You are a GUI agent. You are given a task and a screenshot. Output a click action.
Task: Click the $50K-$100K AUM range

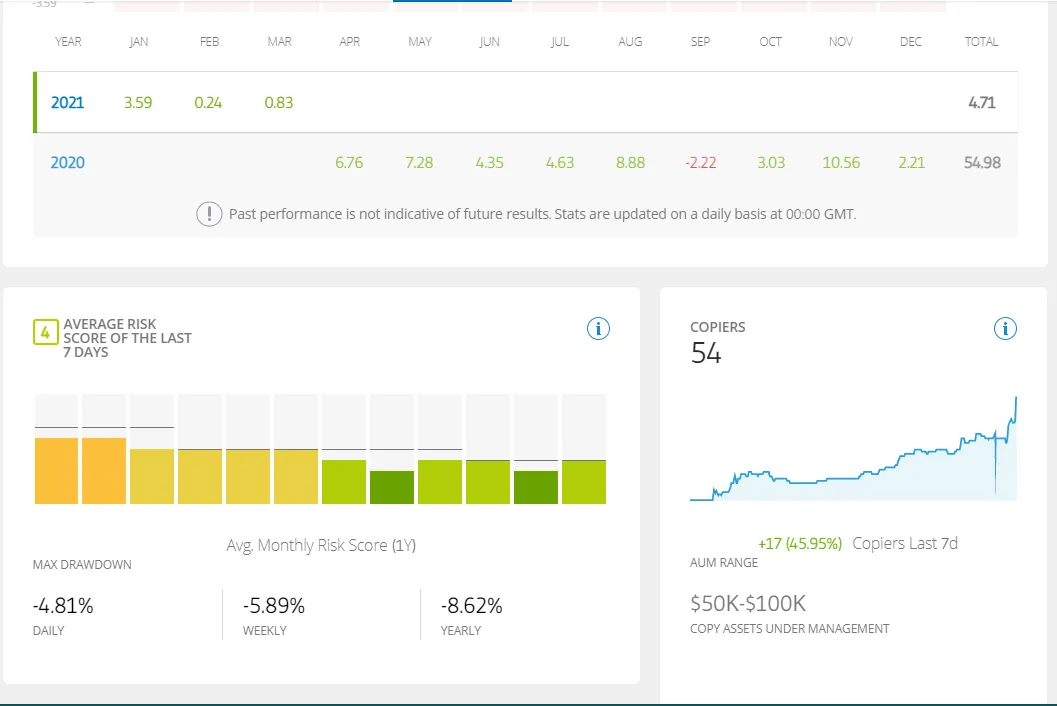748,604
